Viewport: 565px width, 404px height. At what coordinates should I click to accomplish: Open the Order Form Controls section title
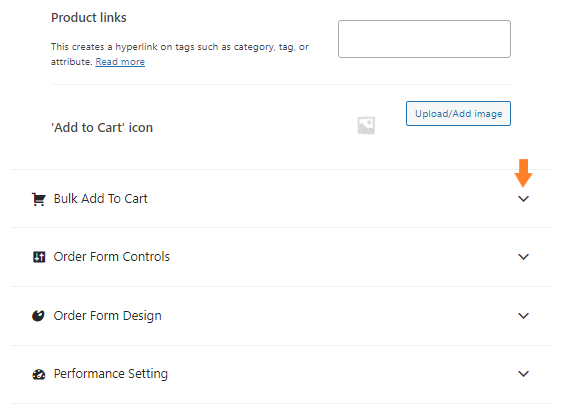(x=112, y=257)
